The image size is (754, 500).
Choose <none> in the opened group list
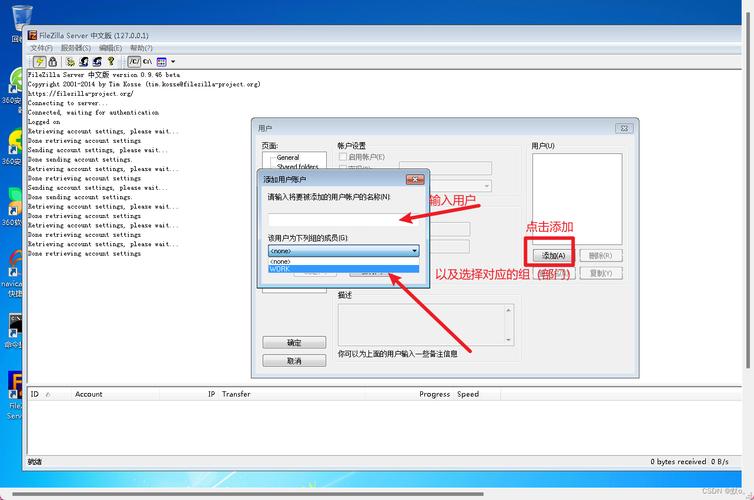[x=343, y=261]
